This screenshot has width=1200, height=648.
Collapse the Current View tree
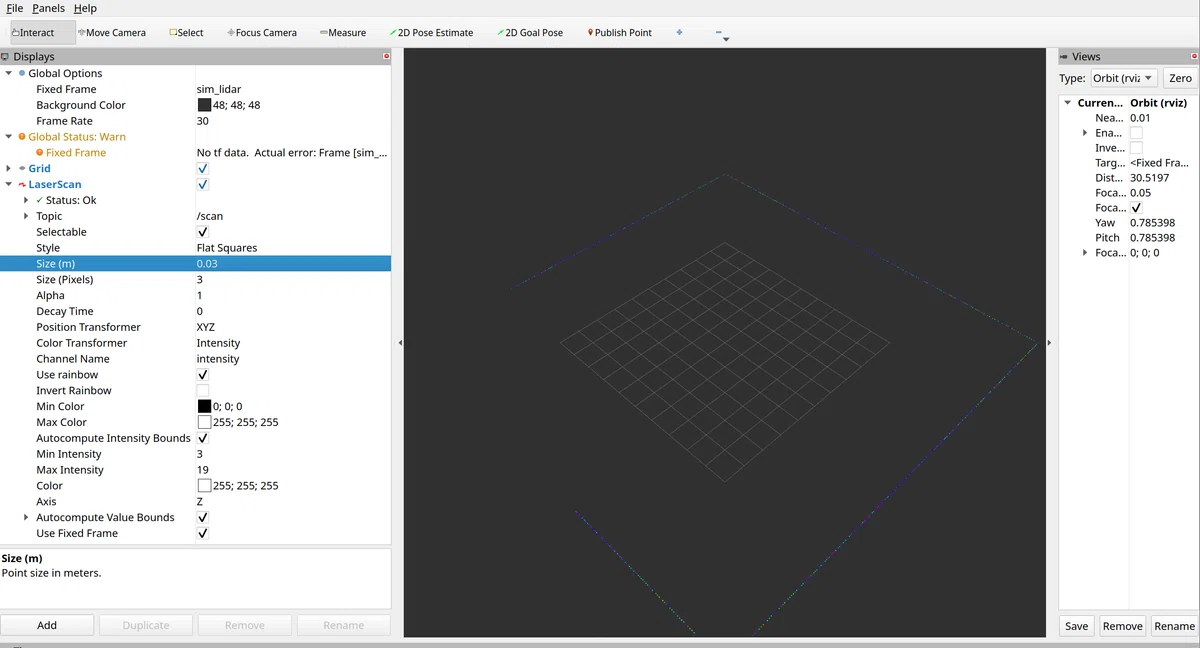(x=1068, y=103)
